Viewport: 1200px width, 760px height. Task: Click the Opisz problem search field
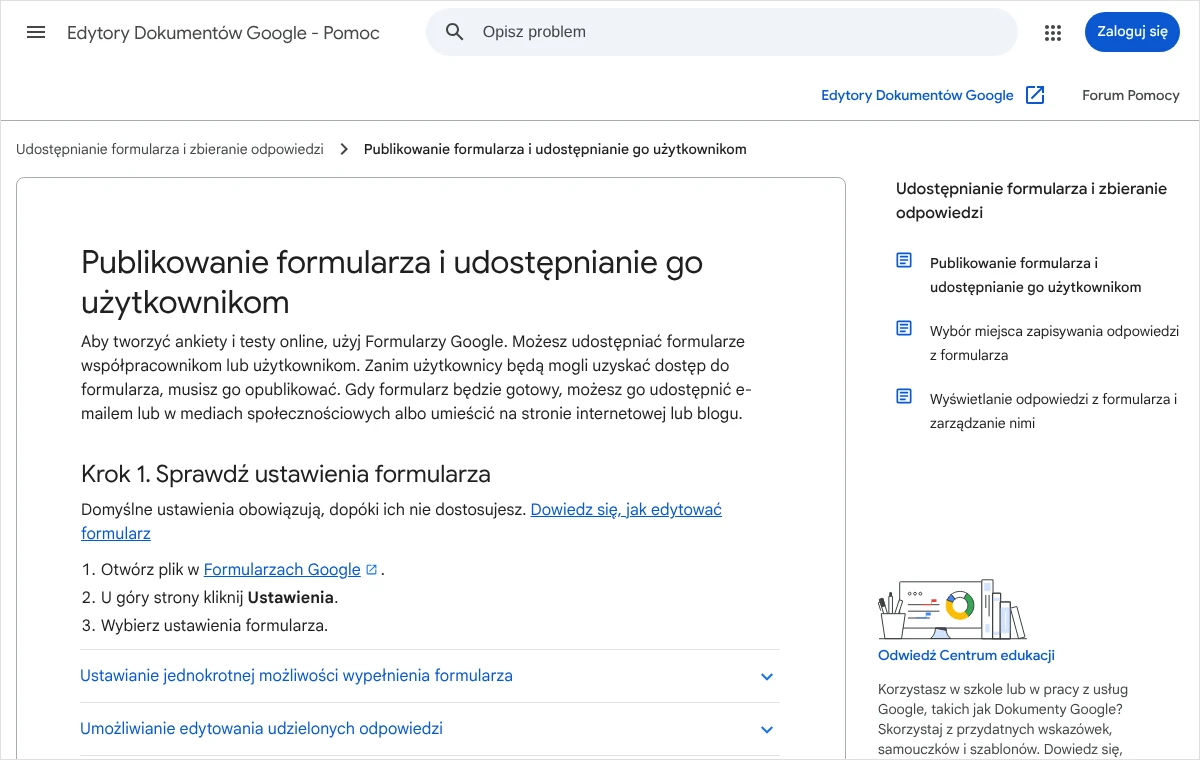point(722,32)
